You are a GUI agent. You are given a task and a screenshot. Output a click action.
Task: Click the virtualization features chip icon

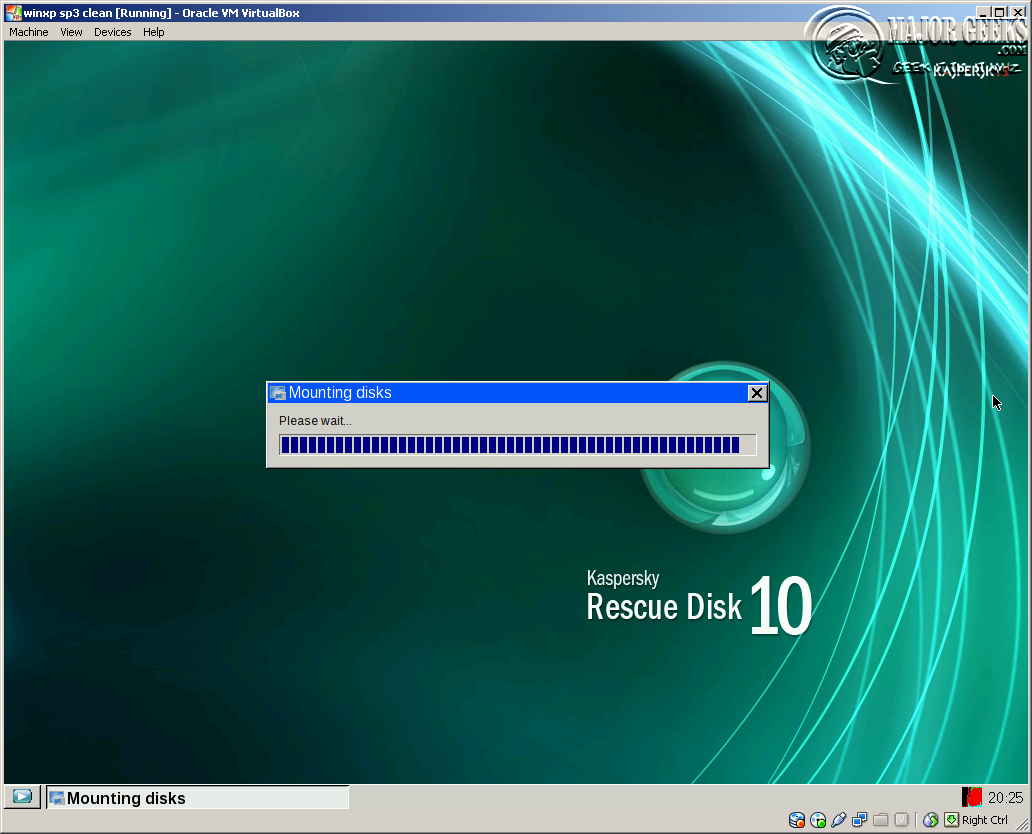tap(903, 820)
